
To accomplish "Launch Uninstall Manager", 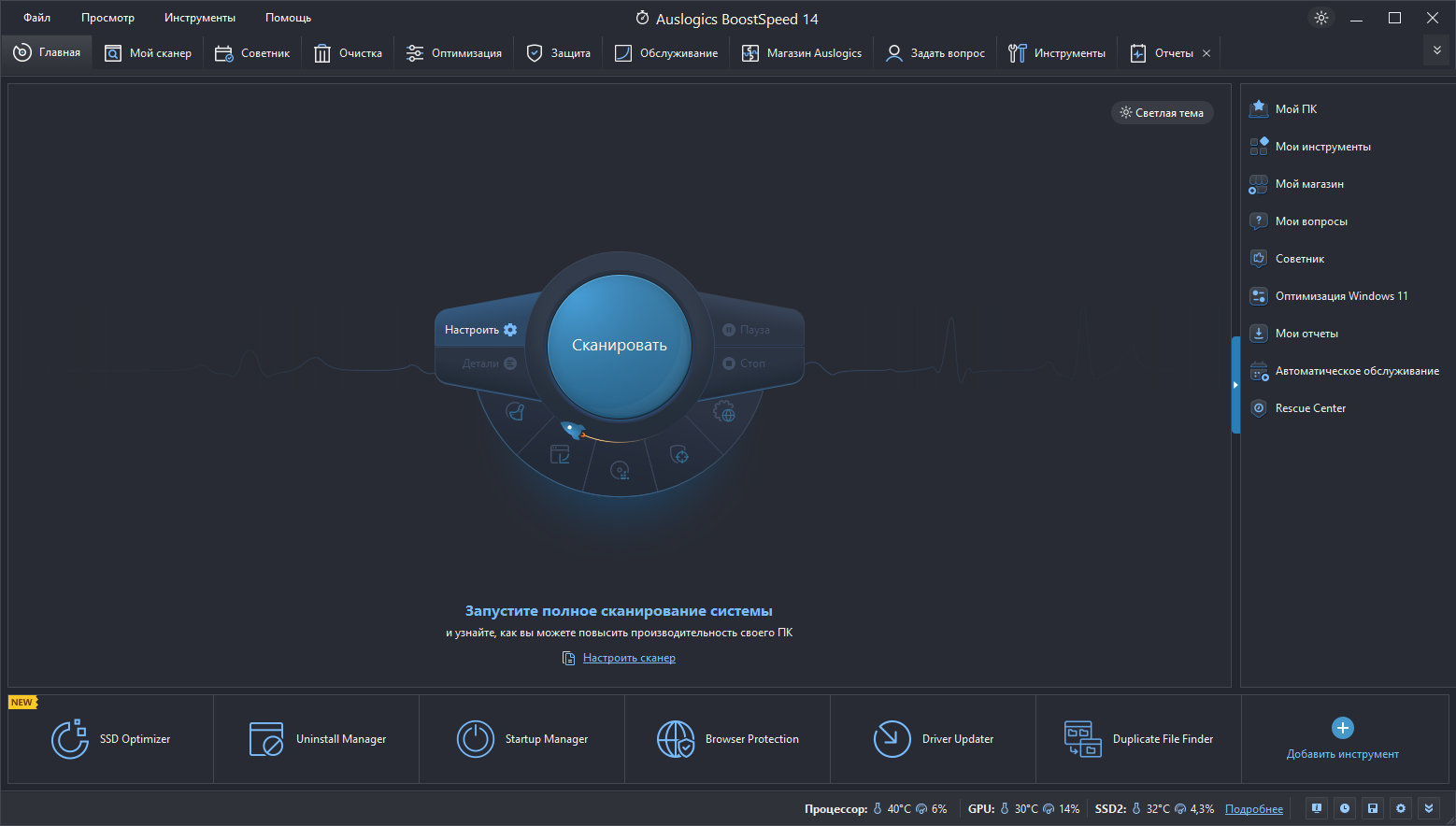I will pos(317,739).
